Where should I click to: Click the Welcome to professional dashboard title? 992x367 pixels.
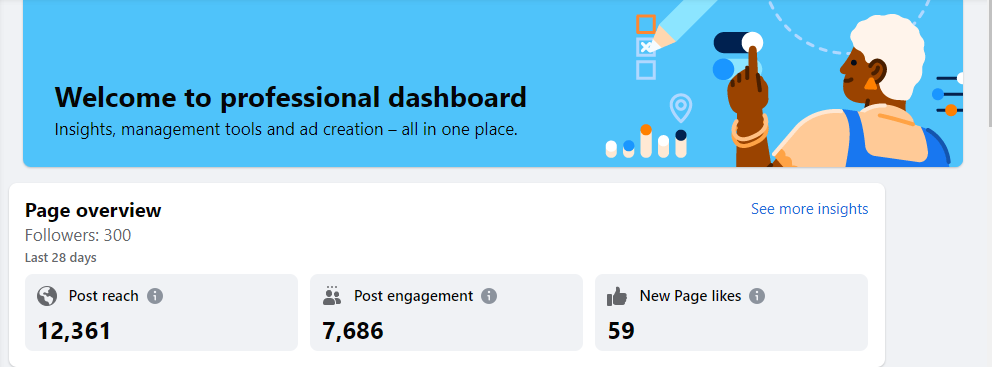290,97
